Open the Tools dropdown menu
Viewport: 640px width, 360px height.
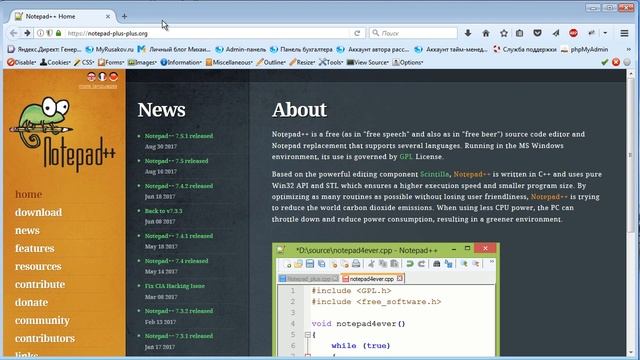point(331,62)
